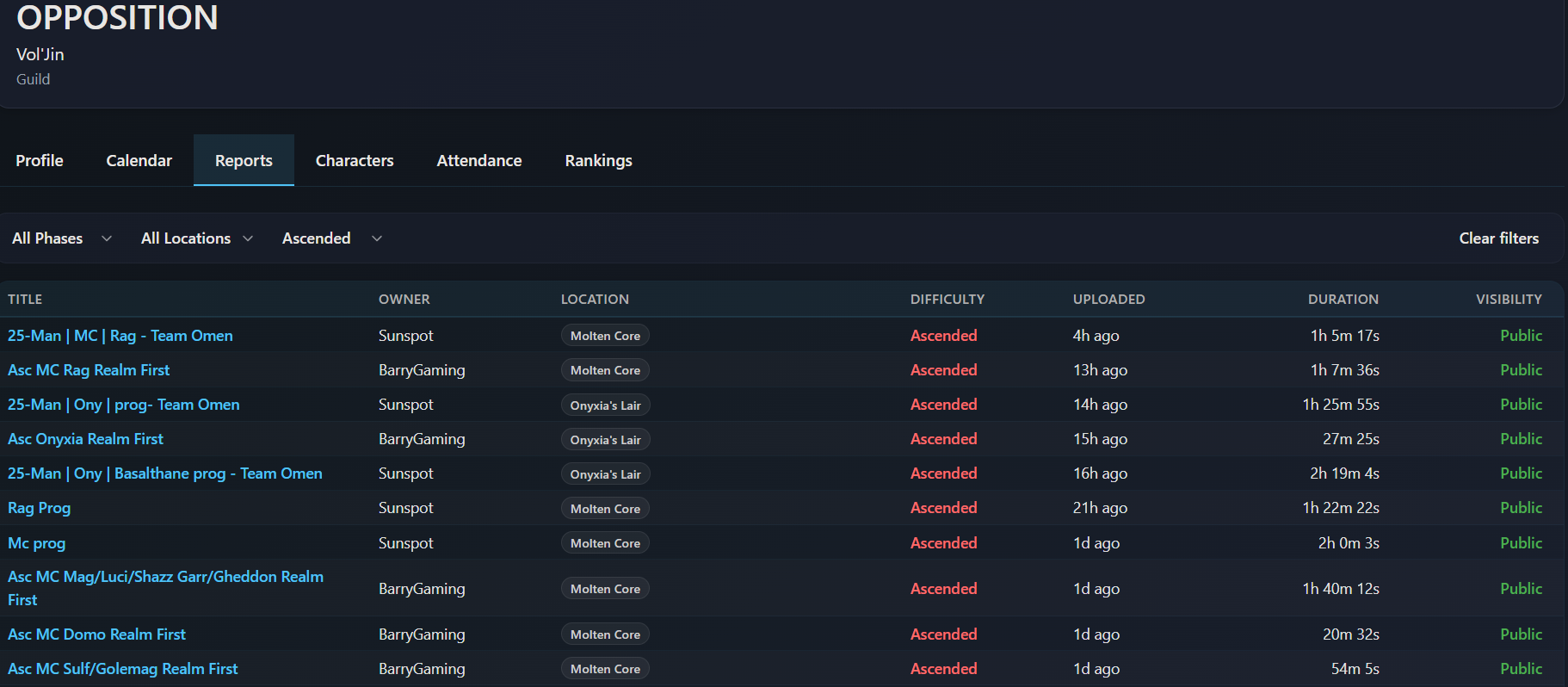The image size is (1568, 687).
Task: Open the Mag/Luci/Shazz Garr/Gheddon Realm First report
Action: (166, 588)
